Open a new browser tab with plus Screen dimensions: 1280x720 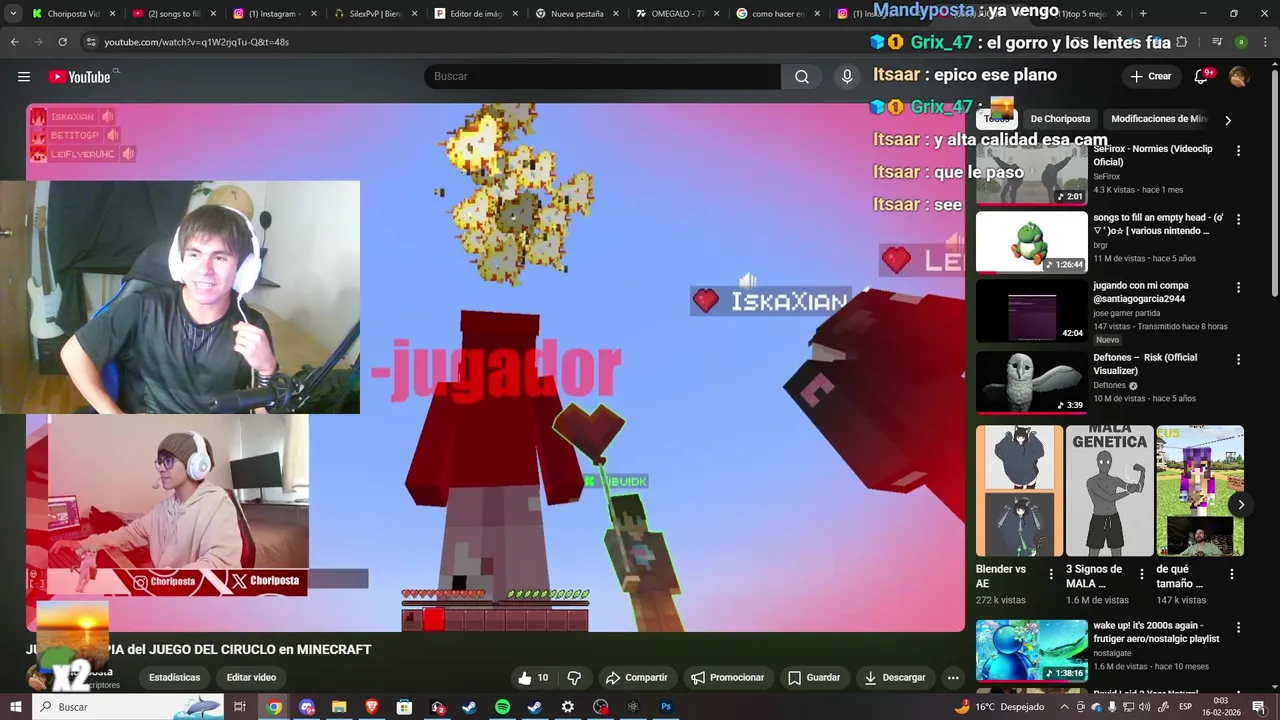click(x=1143, y=14)
